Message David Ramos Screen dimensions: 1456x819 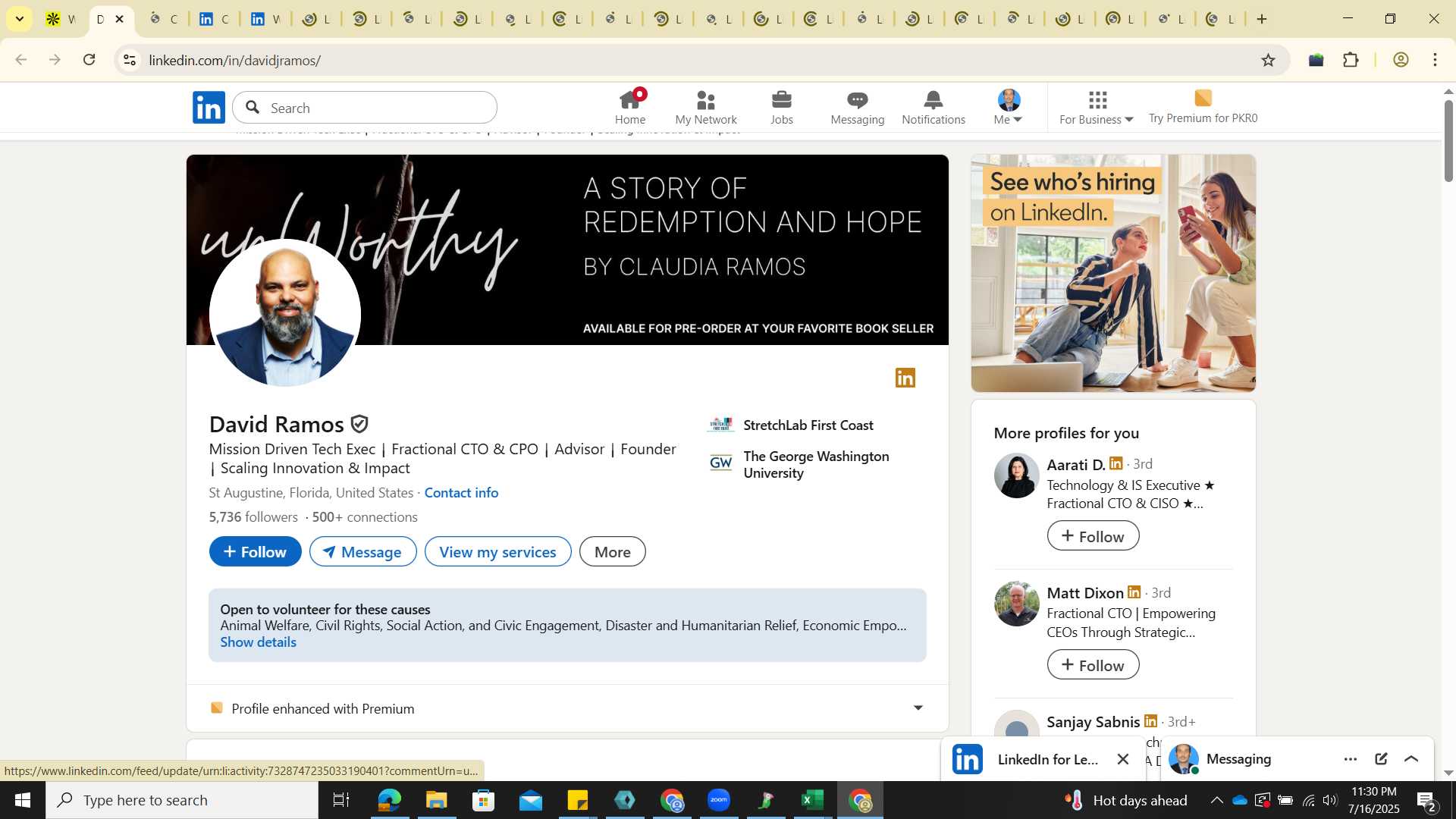pos(362,551)
